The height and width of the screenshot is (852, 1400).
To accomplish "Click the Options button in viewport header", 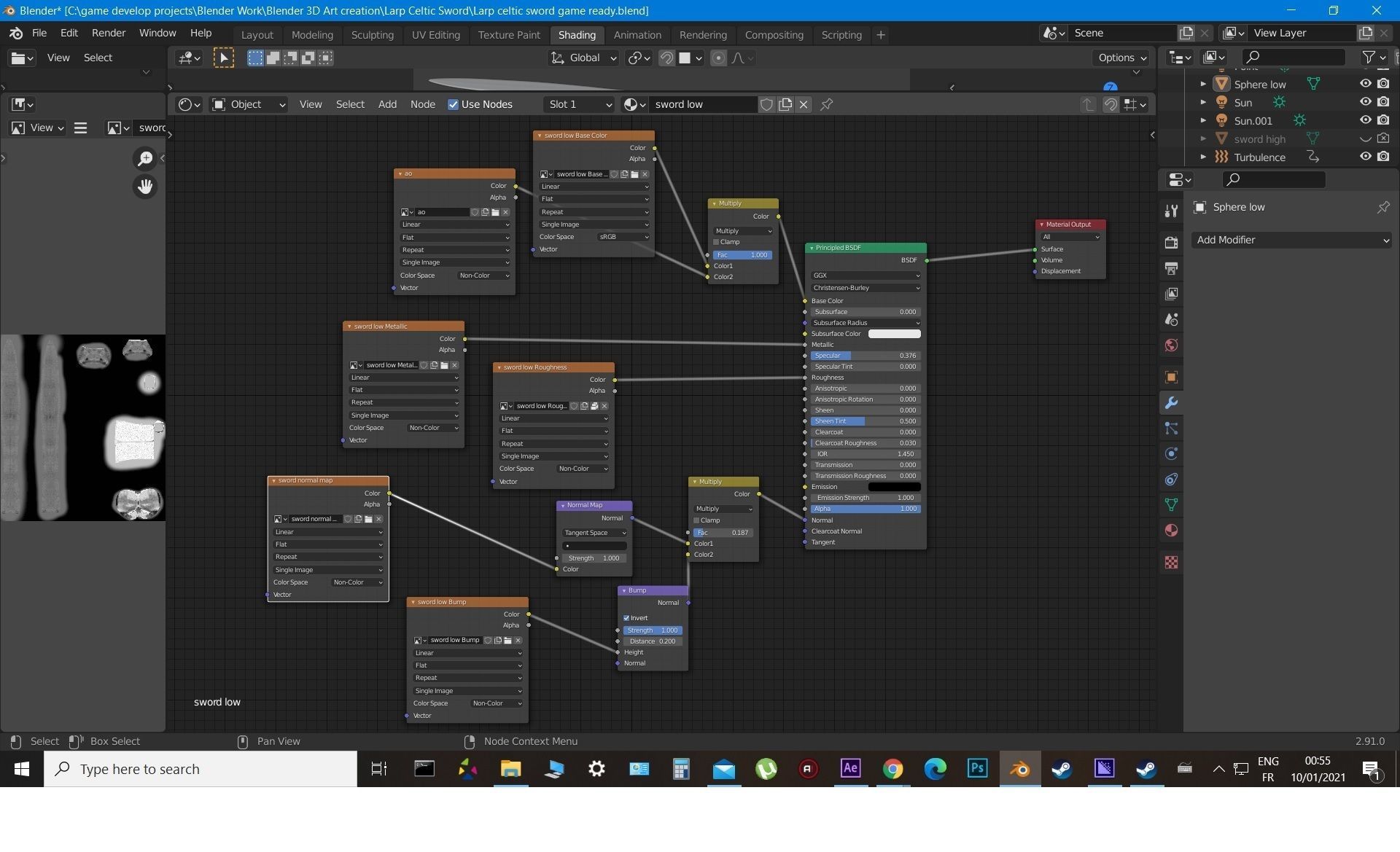I will [1121, 58].
